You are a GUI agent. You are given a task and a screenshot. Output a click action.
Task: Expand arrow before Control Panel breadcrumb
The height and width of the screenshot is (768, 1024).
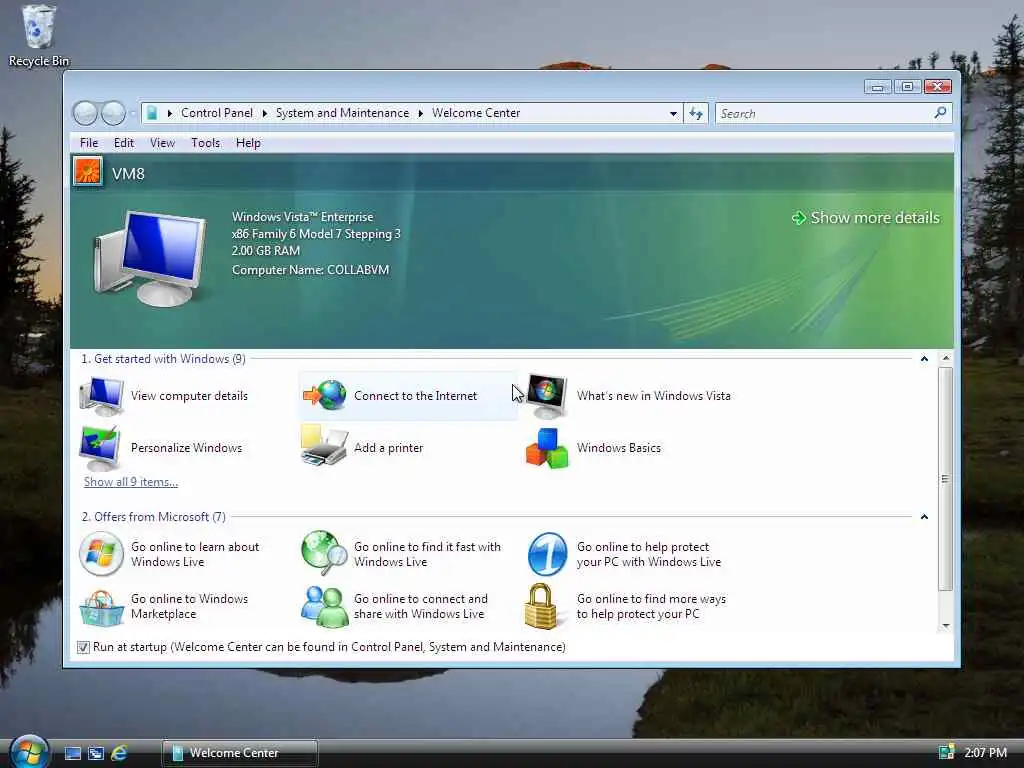click(170, 114)
